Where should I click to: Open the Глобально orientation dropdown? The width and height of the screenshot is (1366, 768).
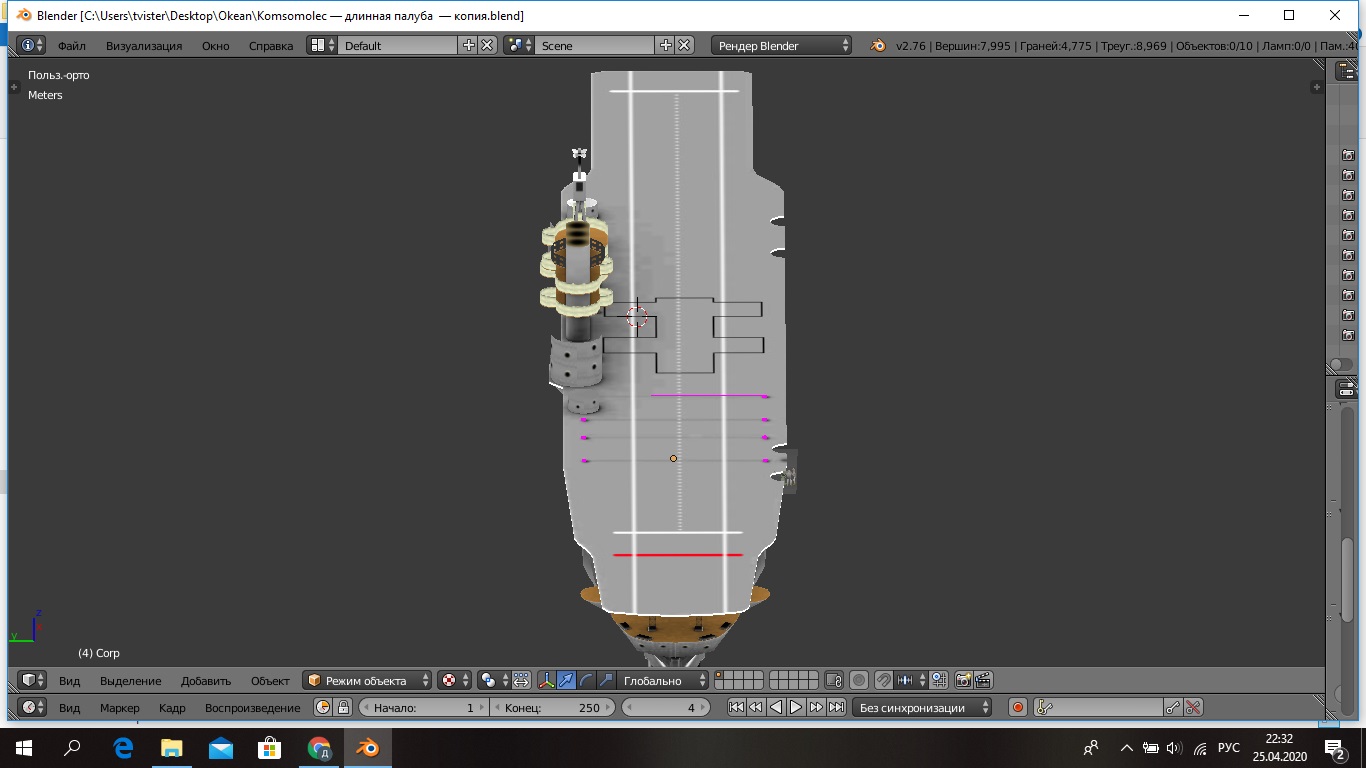coord(661,680)
